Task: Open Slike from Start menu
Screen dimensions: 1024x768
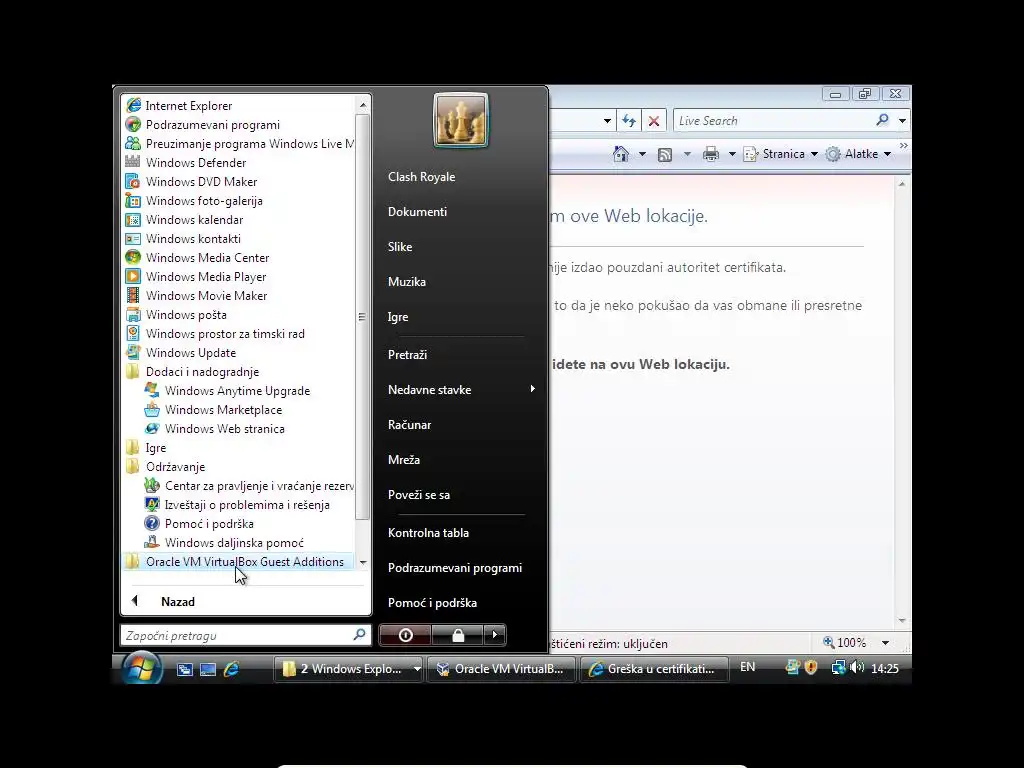Action: 400,247
